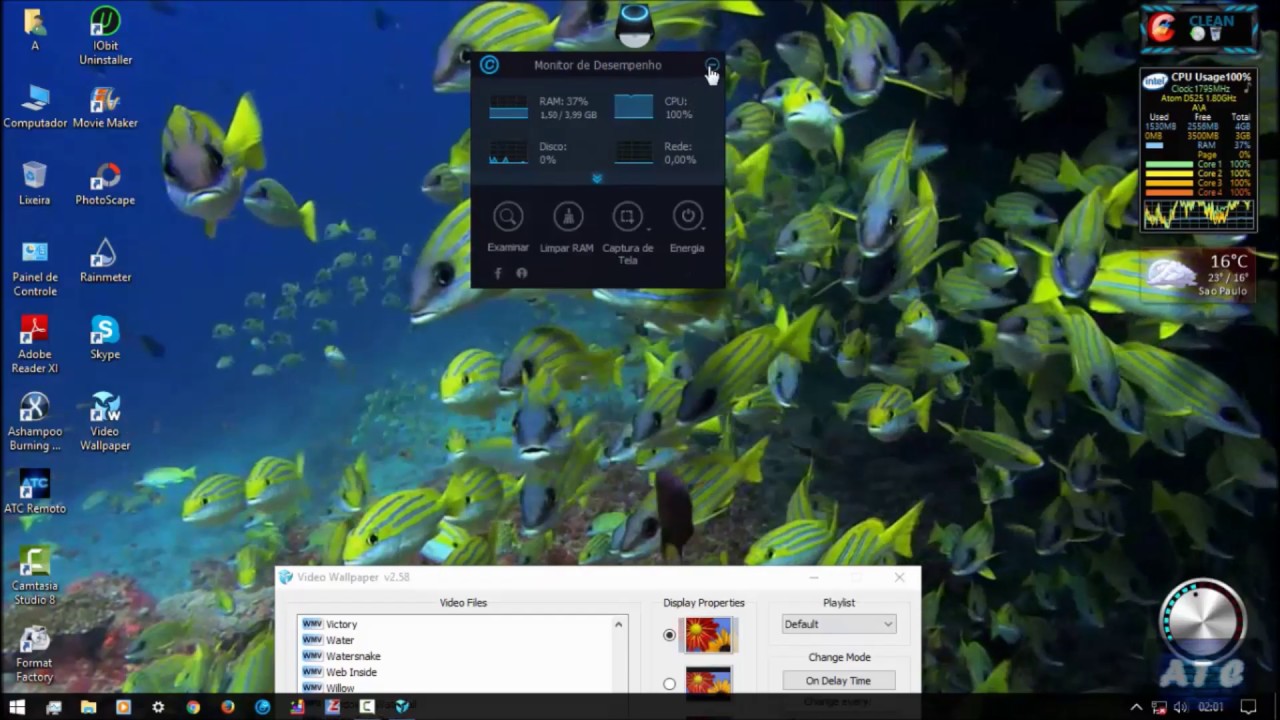Select the Lixeira recycle bin icon
The width and height of the screenshot is (1280, 720).
pyautogui.click(x=35, y=184)
